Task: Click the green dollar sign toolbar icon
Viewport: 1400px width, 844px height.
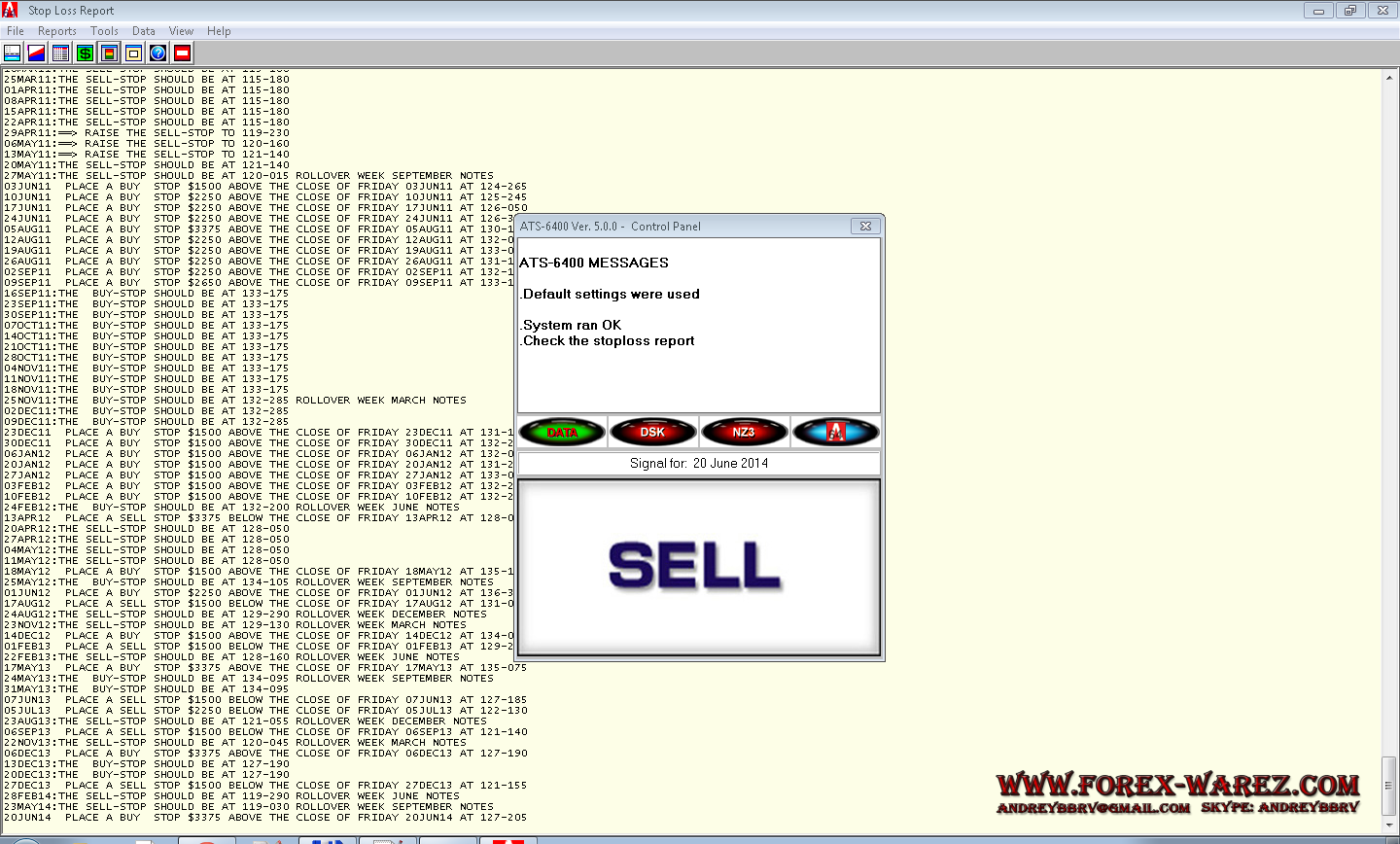Action: point(85,53)
